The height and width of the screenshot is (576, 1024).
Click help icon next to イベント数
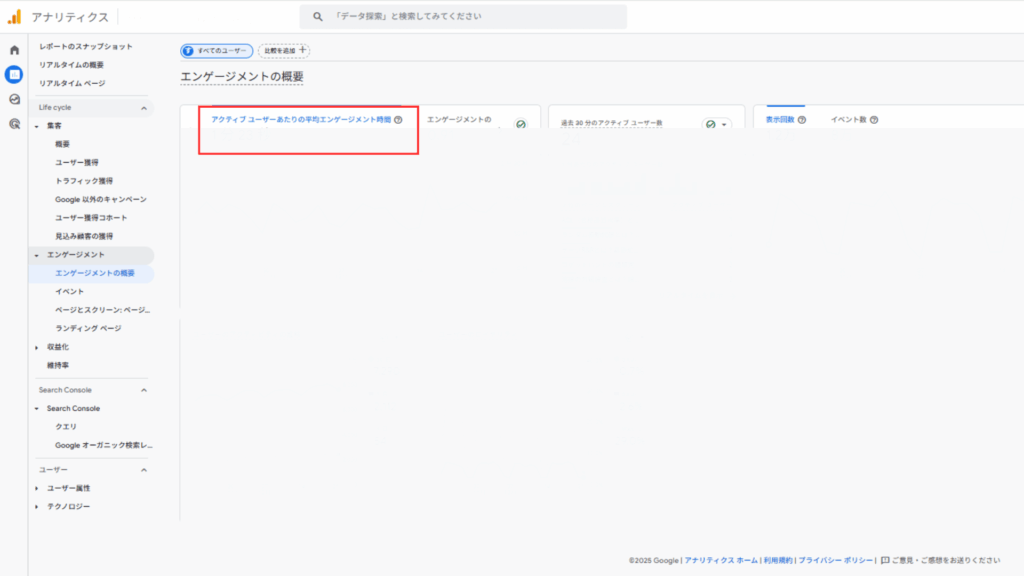click(x=874, y=120)
